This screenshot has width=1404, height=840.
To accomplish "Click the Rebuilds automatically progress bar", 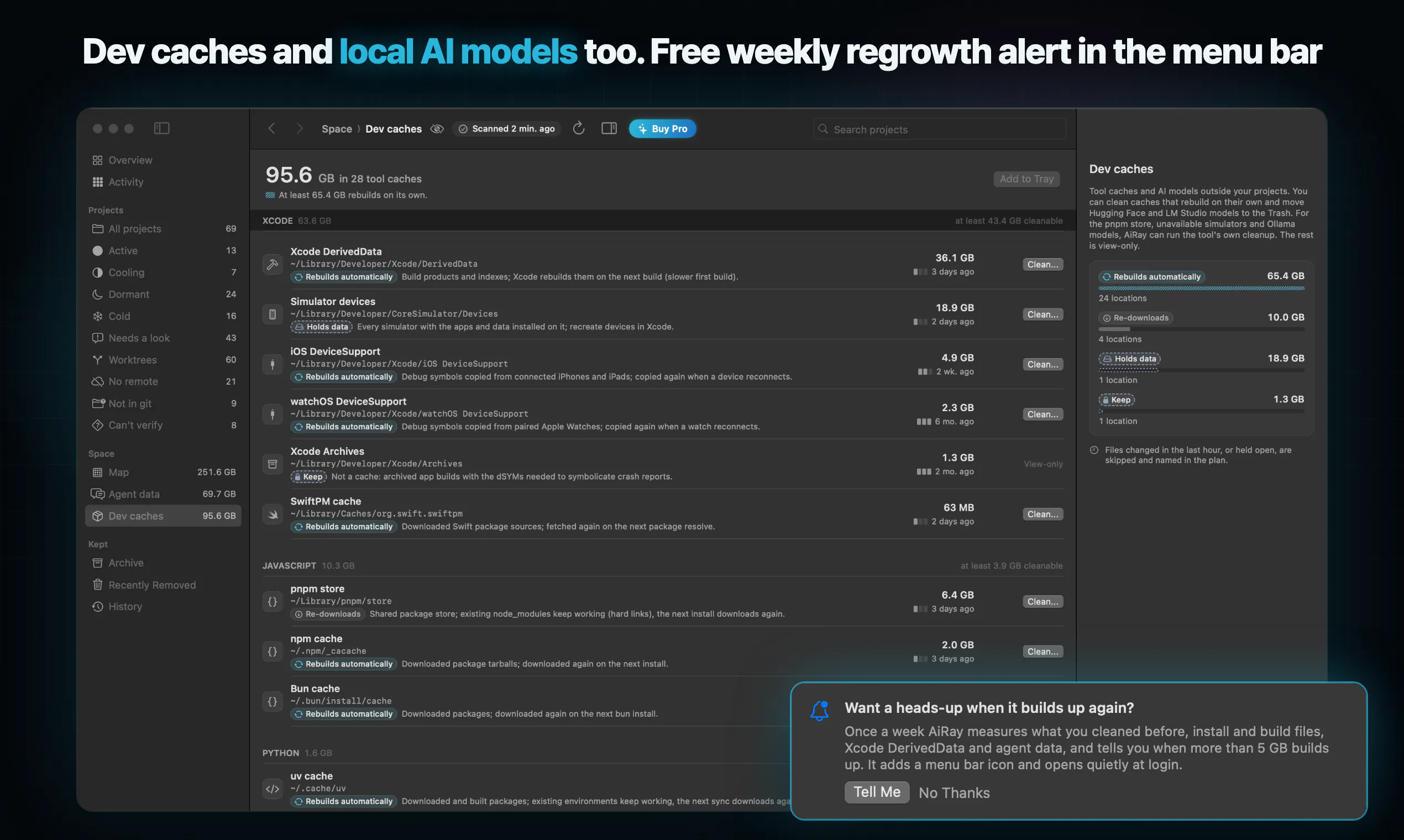I will pyautogui.click(x=1201, y=288).
